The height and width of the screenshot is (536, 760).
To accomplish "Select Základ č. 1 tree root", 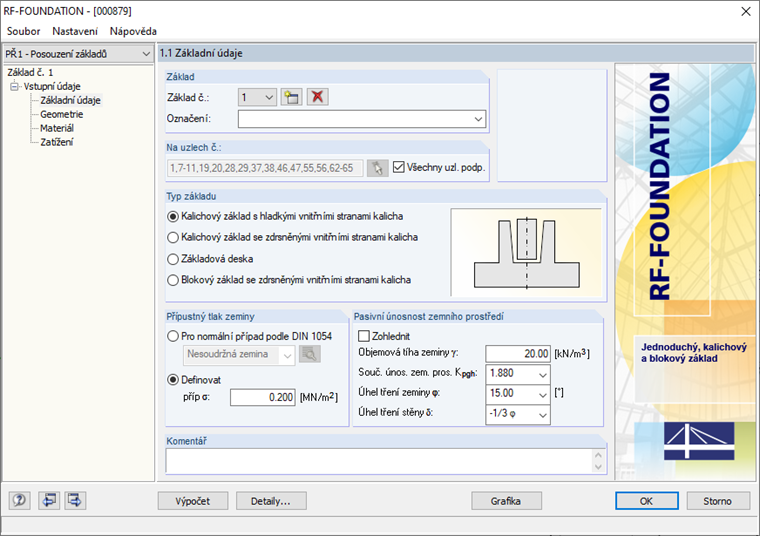I will [x=30, y=73].
